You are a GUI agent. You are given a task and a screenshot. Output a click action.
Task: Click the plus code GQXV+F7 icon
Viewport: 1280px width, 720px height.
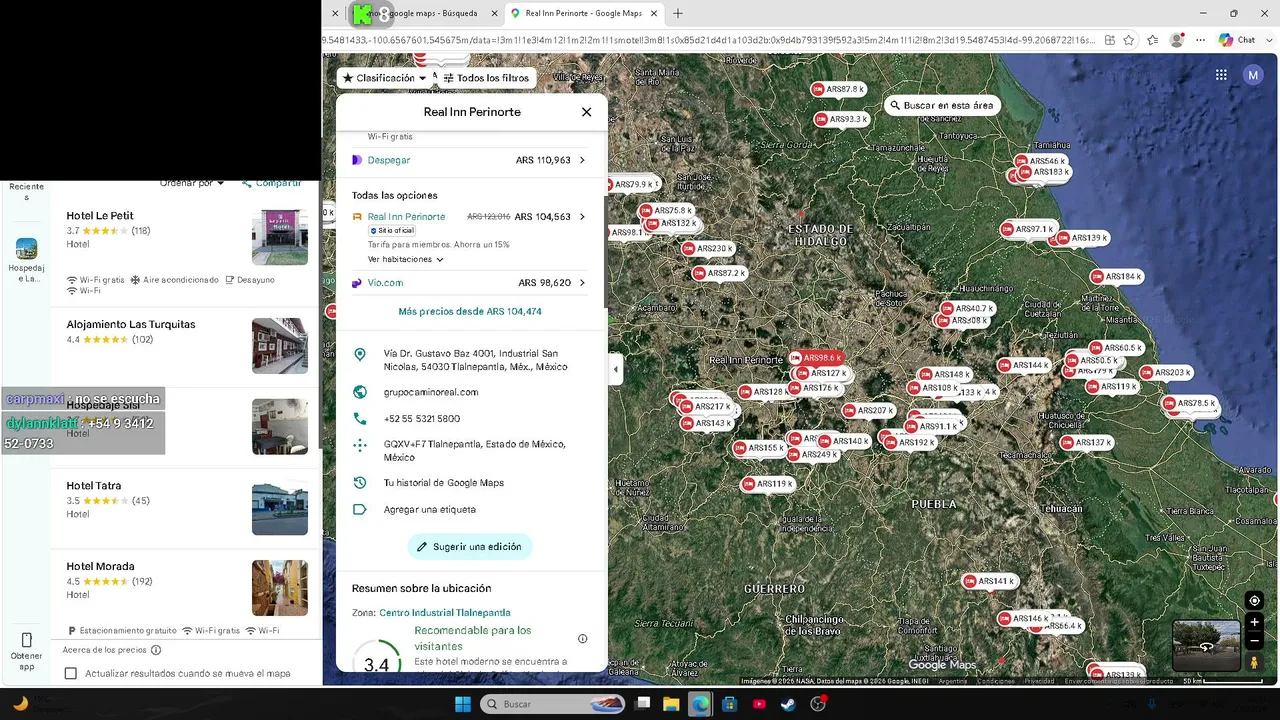tap(360, 445)
